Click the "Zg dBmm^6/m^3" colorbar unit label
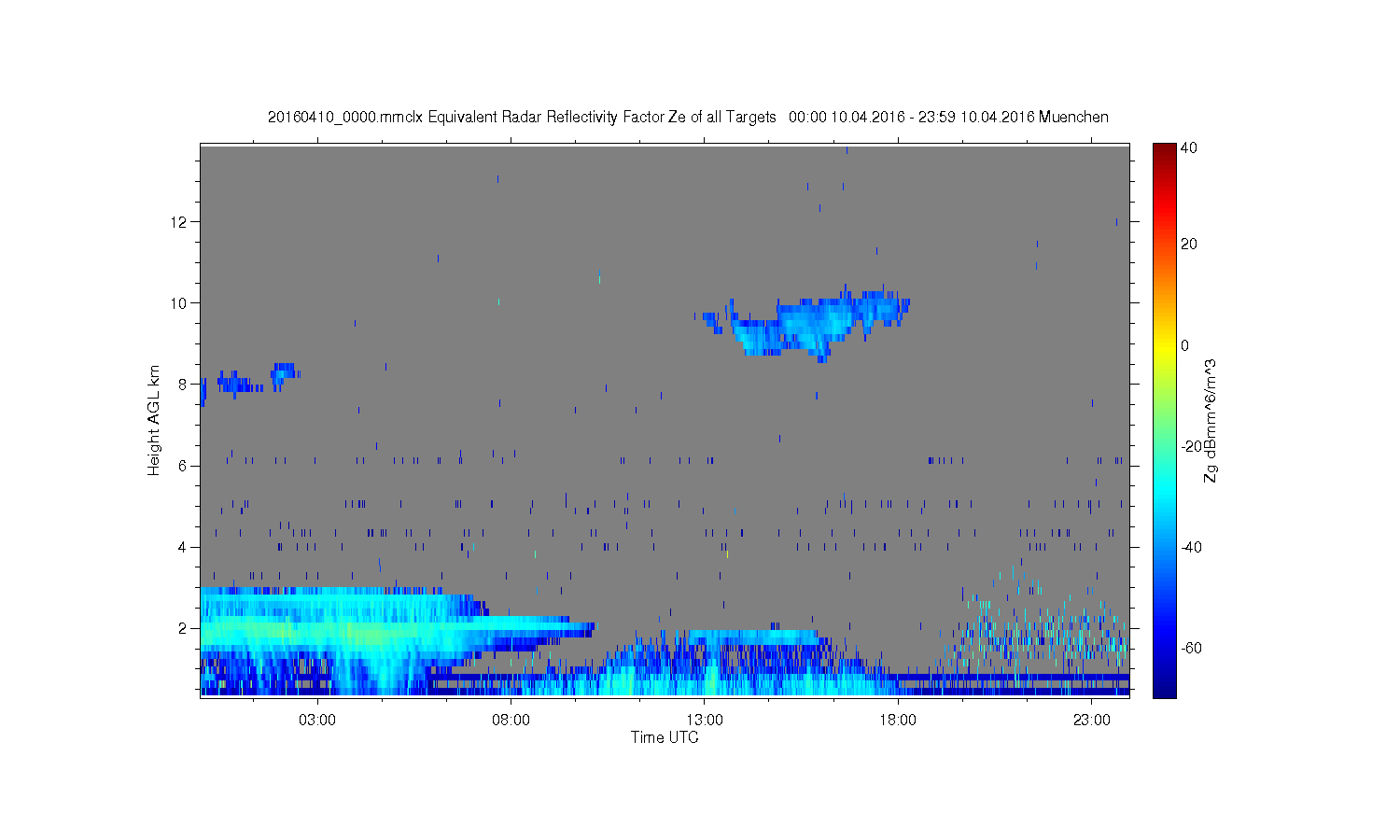 coord(1211,420)
